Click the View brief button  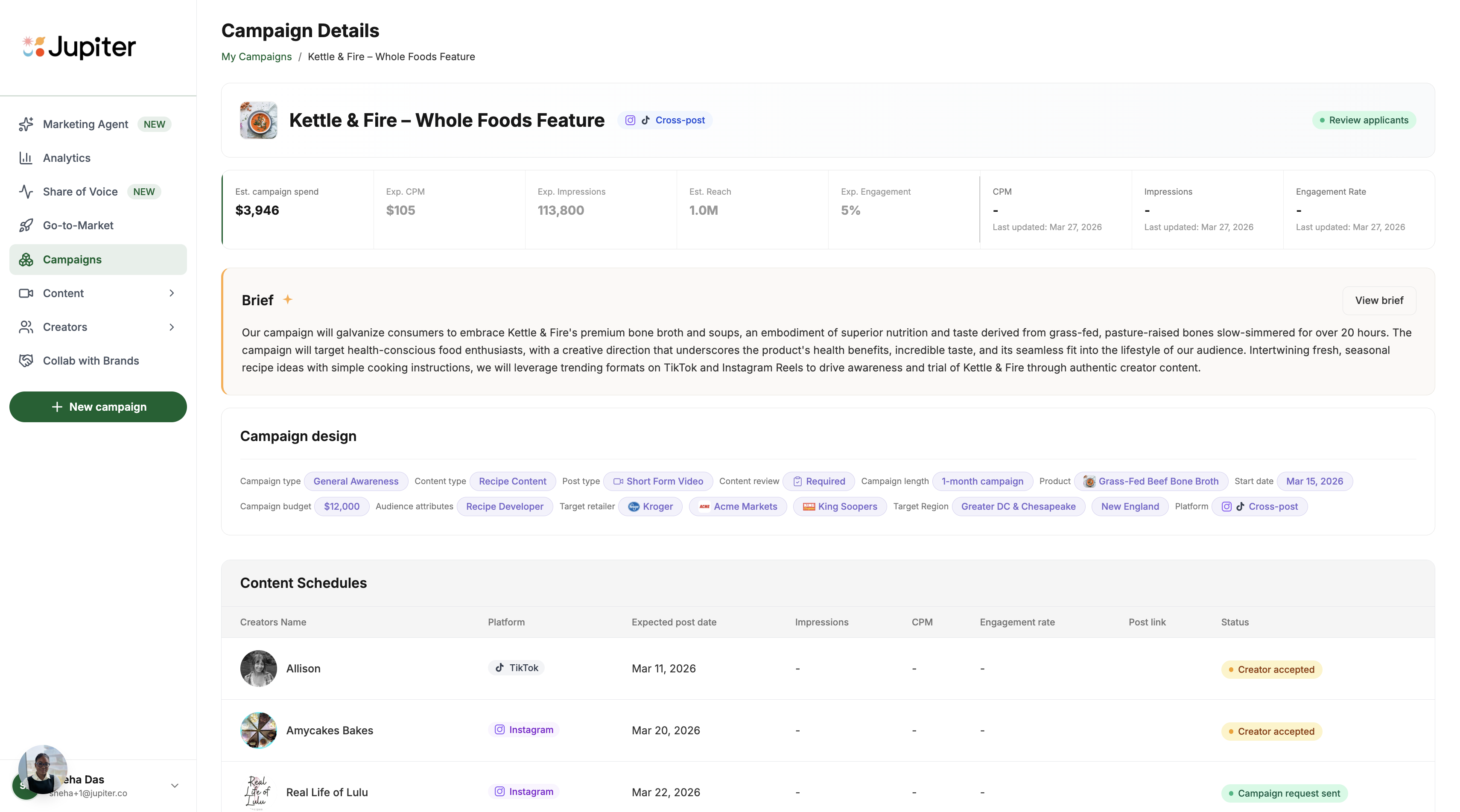1378,300
